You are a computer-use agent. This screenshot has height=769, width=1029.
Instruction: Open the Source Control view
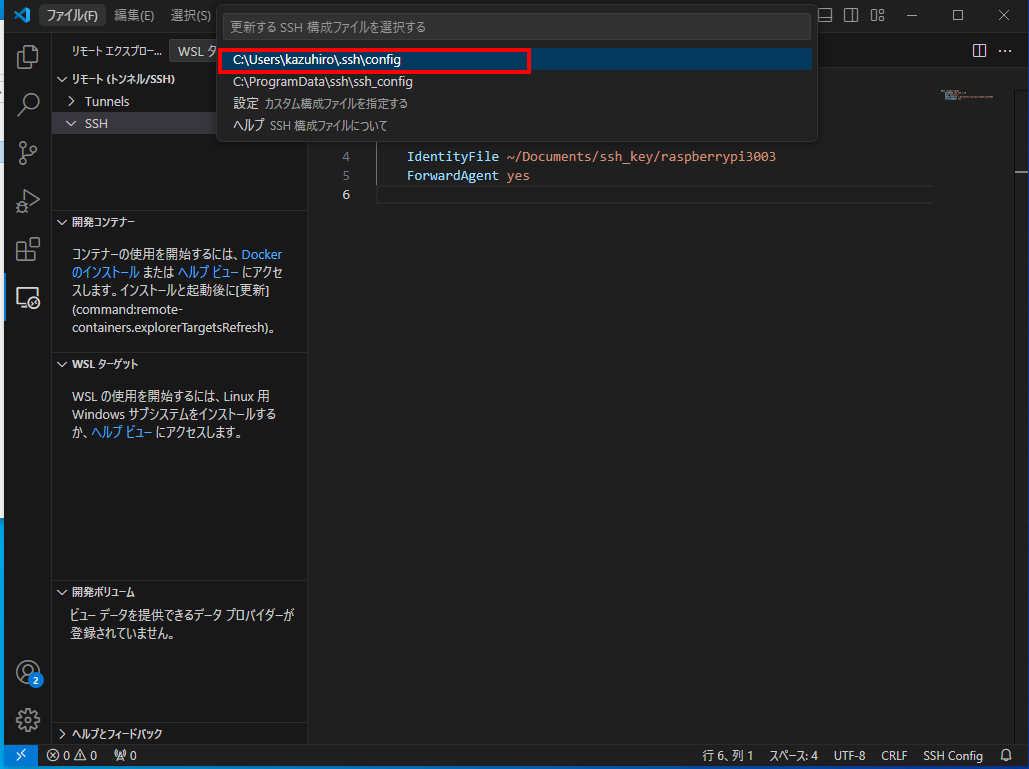click(28, 152)
